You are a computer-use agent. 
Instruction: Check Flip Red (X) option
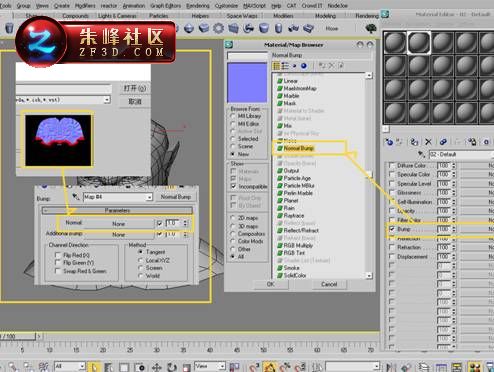pos(58,255)
